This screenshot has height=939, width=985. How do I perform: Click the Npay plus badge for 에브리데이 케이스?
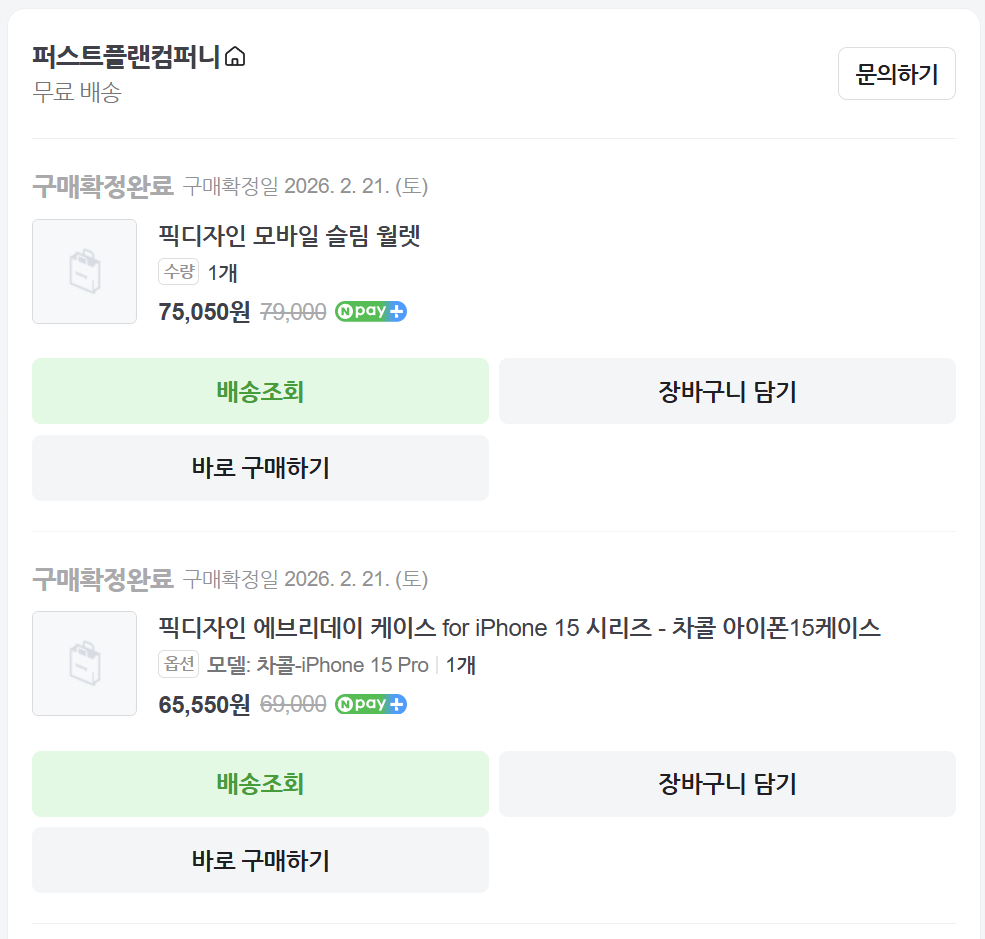point(371,704)
